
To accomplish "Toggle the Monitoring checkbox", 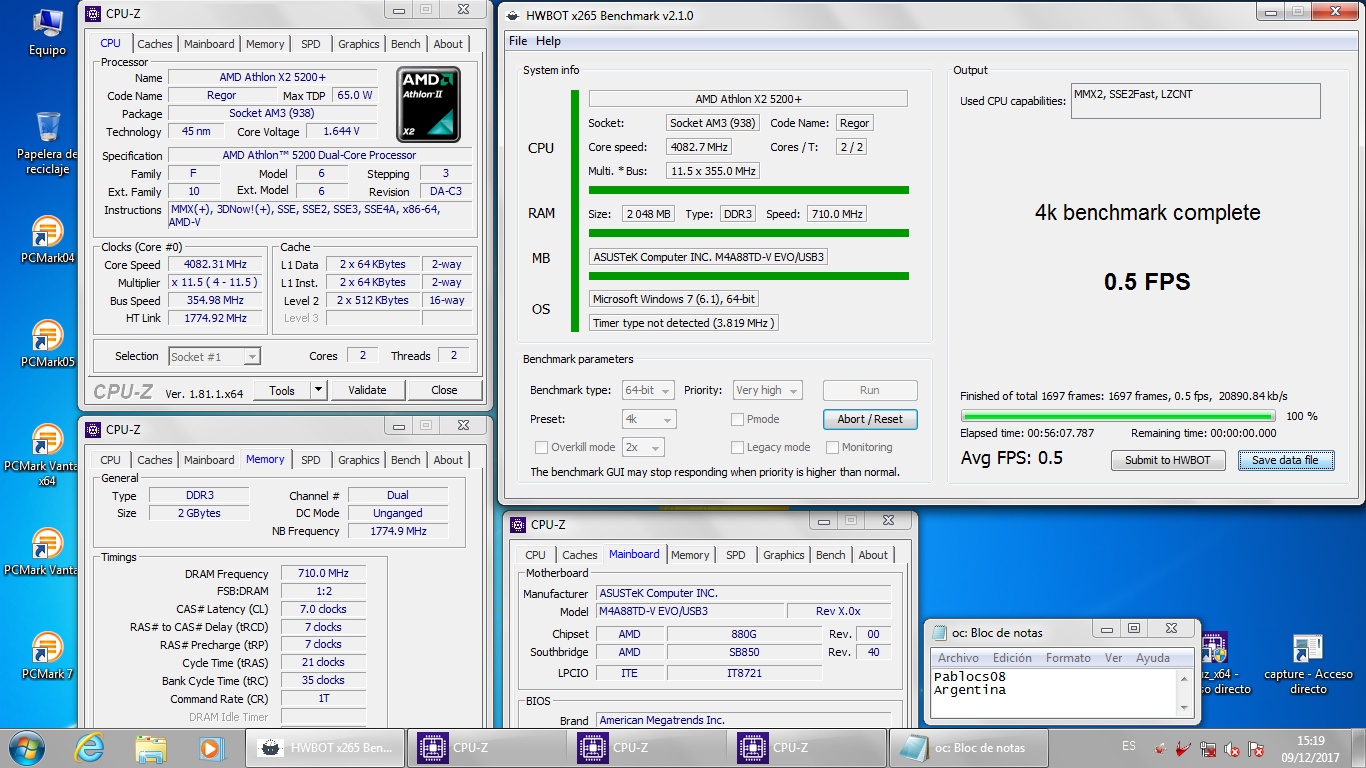I will 832,447.
